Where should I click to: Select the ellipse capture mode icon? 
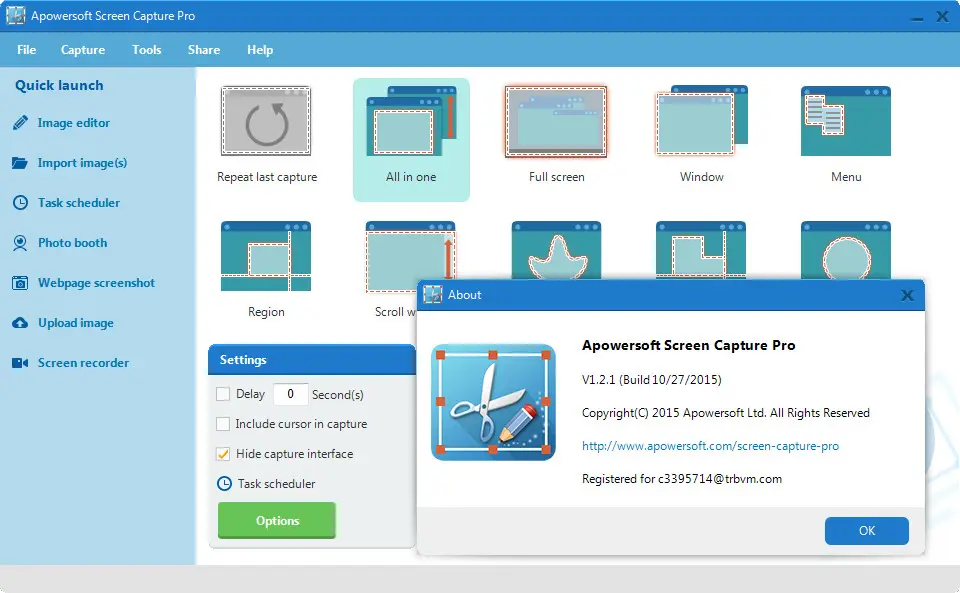pyautogui.click(x=846, y=250)
